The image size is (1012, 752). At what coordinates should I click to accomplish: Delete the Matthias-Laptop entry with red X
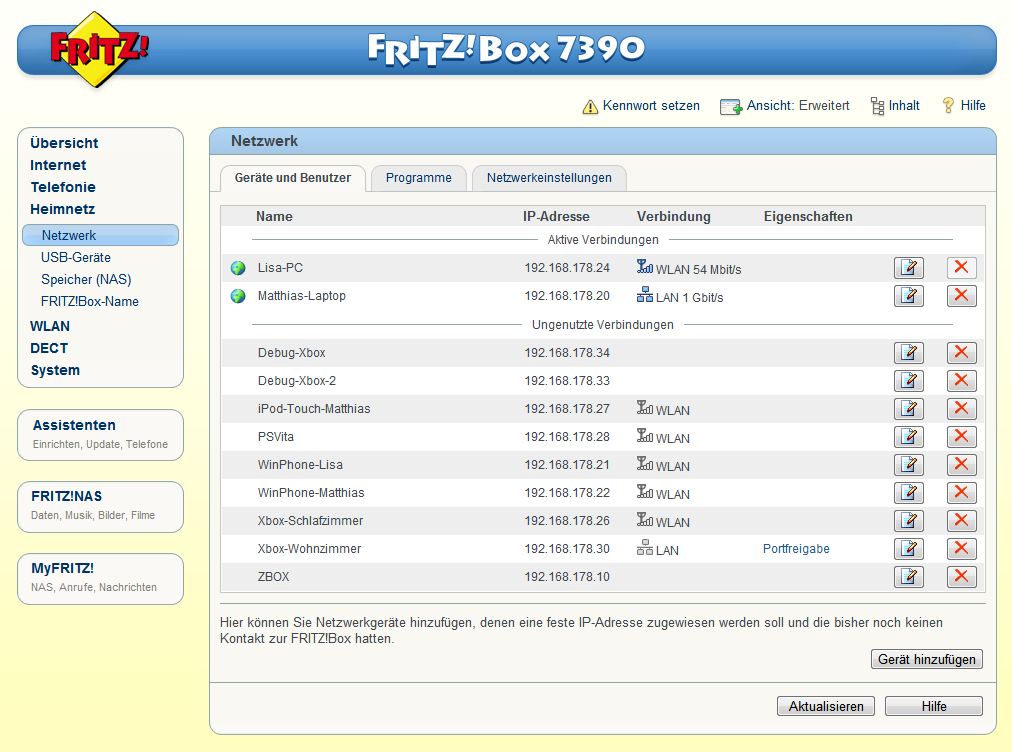pyautogui.click(x=961, y=296)
